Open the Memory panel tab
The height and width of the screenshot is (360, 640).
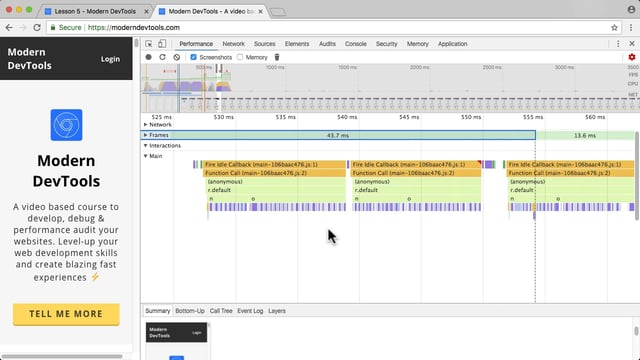coord(418,44)
